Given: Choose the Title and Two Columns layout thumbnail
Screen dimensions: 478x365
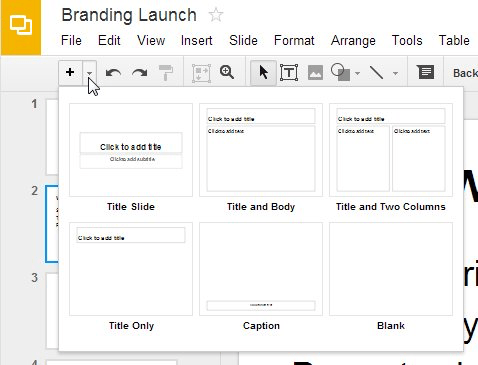Looking at the screenshot, I should pyautogui.click(x=391, y=150).
